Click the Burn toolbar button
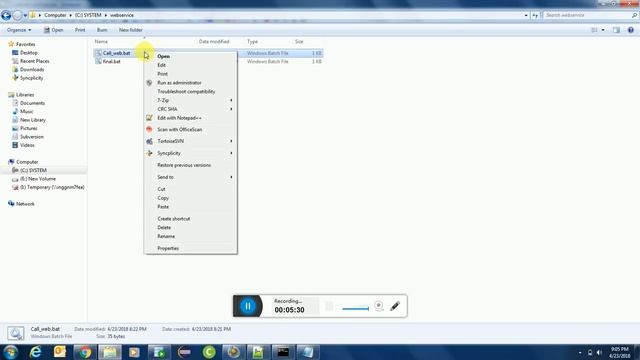This screenshot has width=640, height=360. [102, 30]
